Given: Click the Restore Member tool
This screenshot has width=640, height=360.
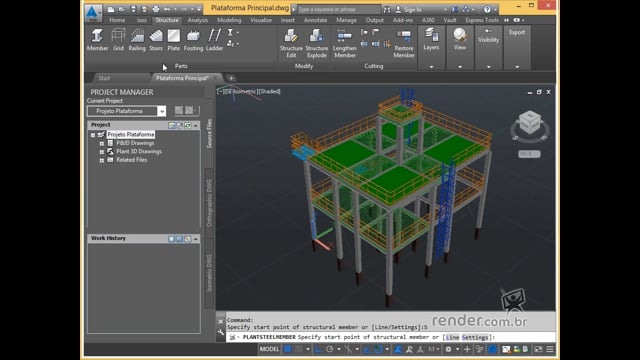Looking at the screenshot, I should 404,43.
